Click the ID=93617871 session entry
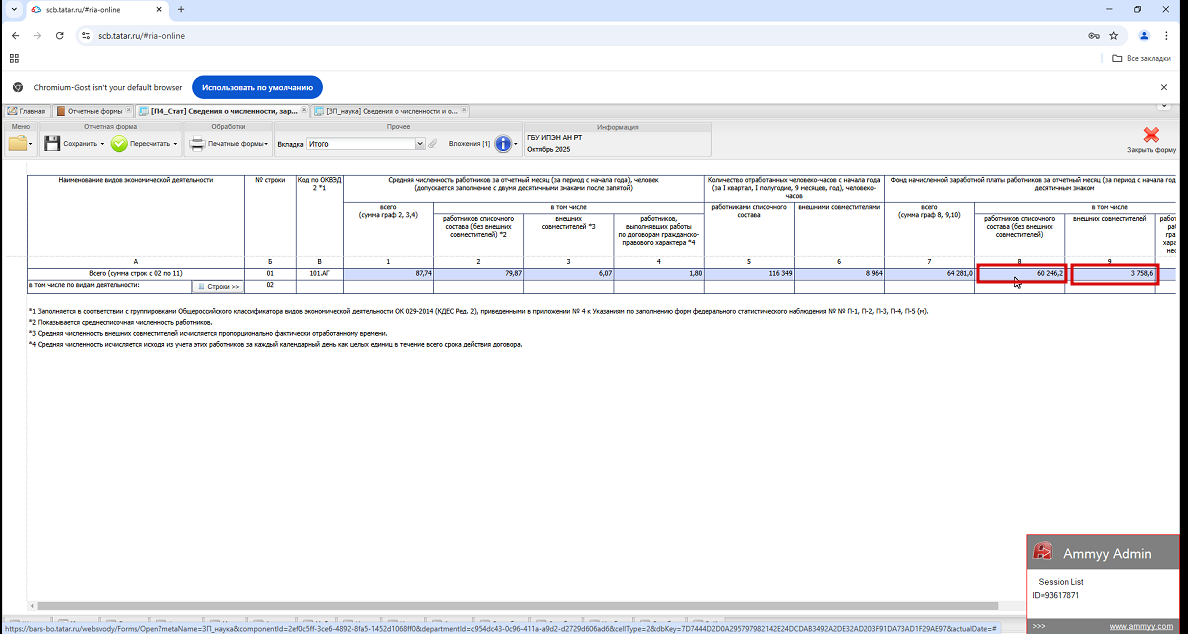The image size is (1188, 634). 1056,595
